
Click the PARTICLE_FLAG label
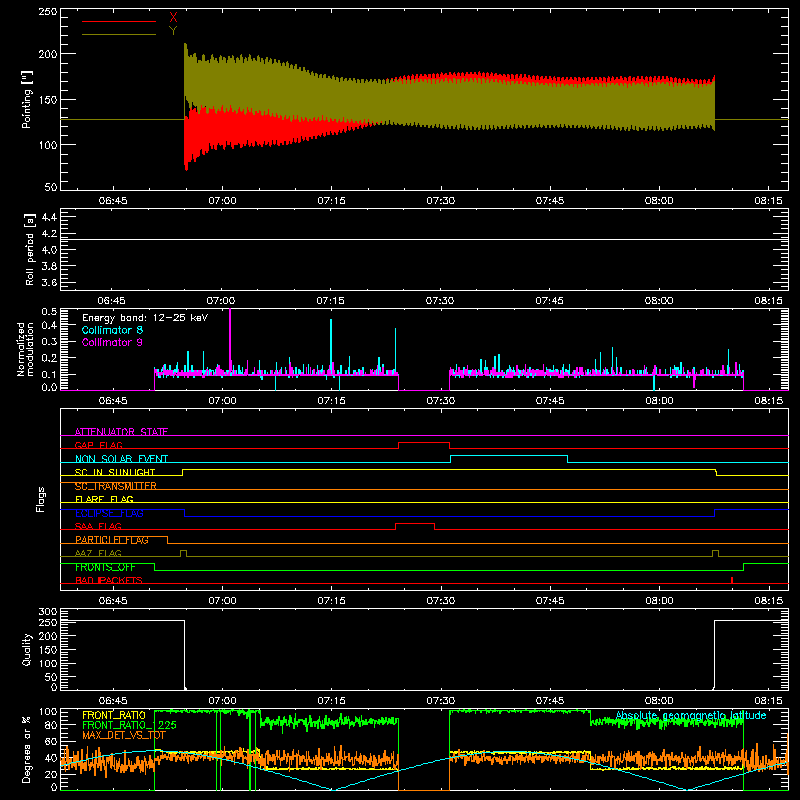pyautogui.click(x=112, y=540)
